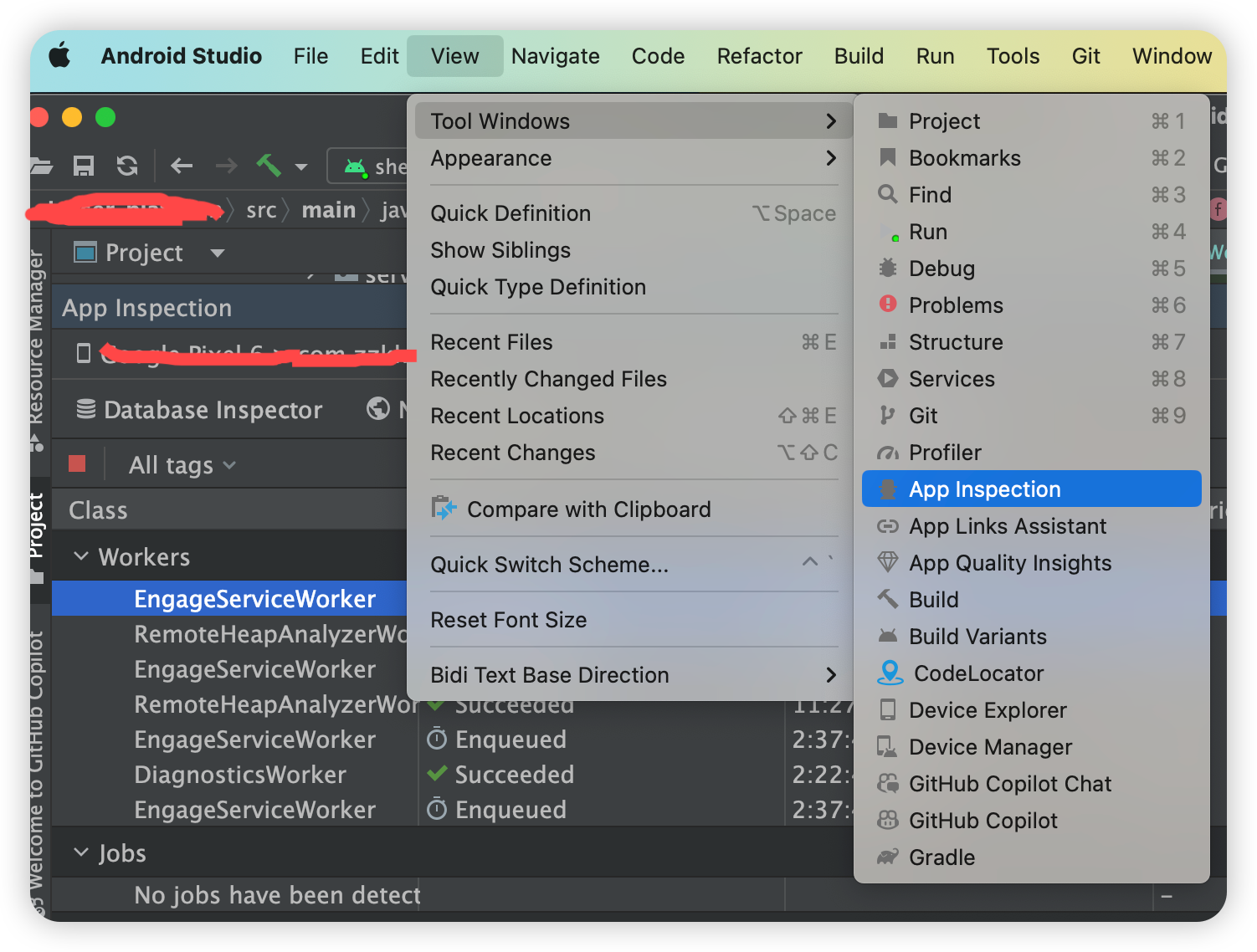Open Device Explorer tool window

tap(1032, 710)
